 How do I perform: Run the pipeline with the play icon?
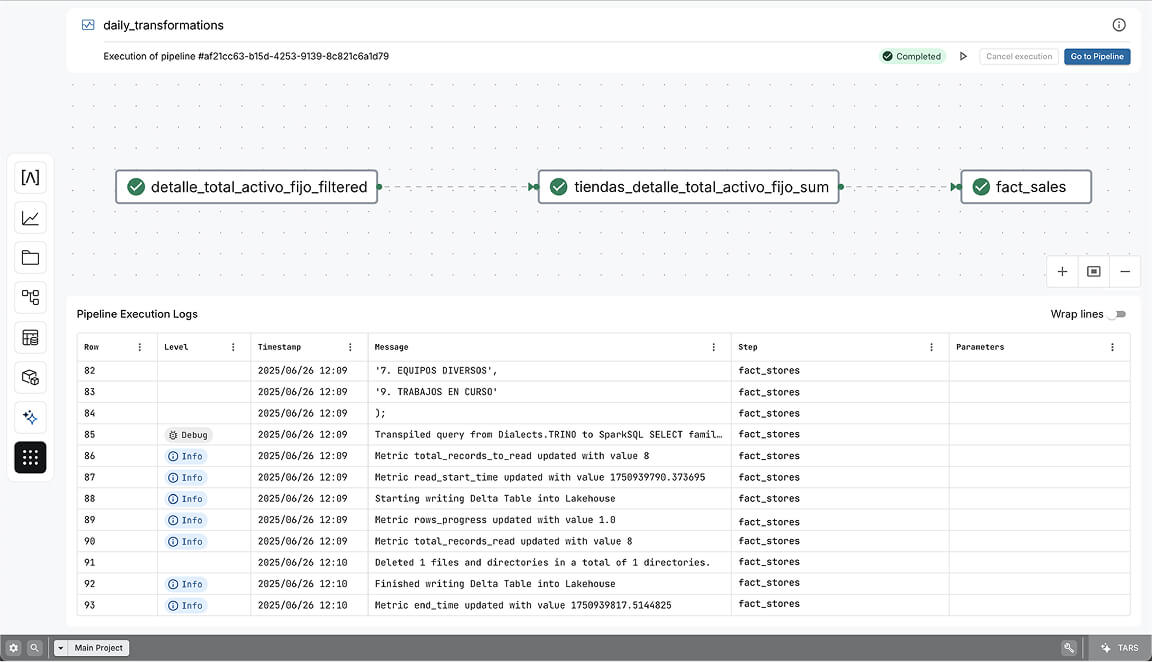[x=963, y=57]
